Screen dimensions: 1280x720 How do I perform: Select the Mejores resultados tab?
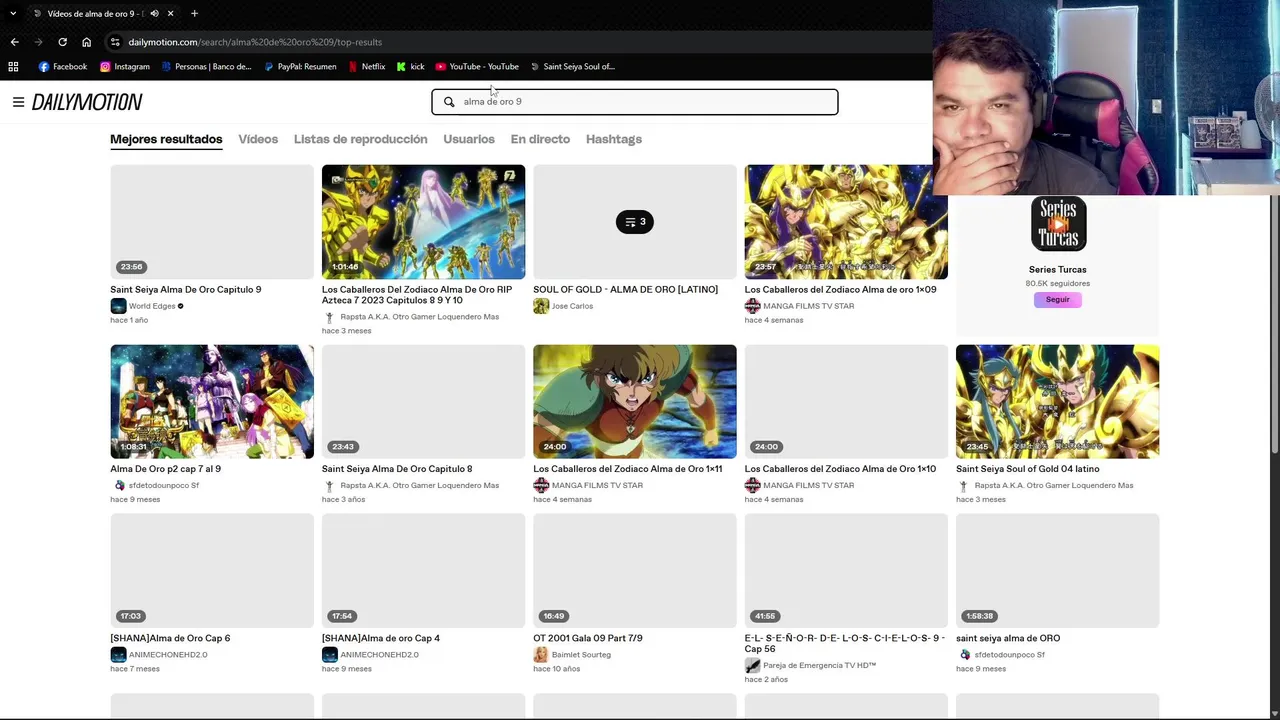pos(166,139)
